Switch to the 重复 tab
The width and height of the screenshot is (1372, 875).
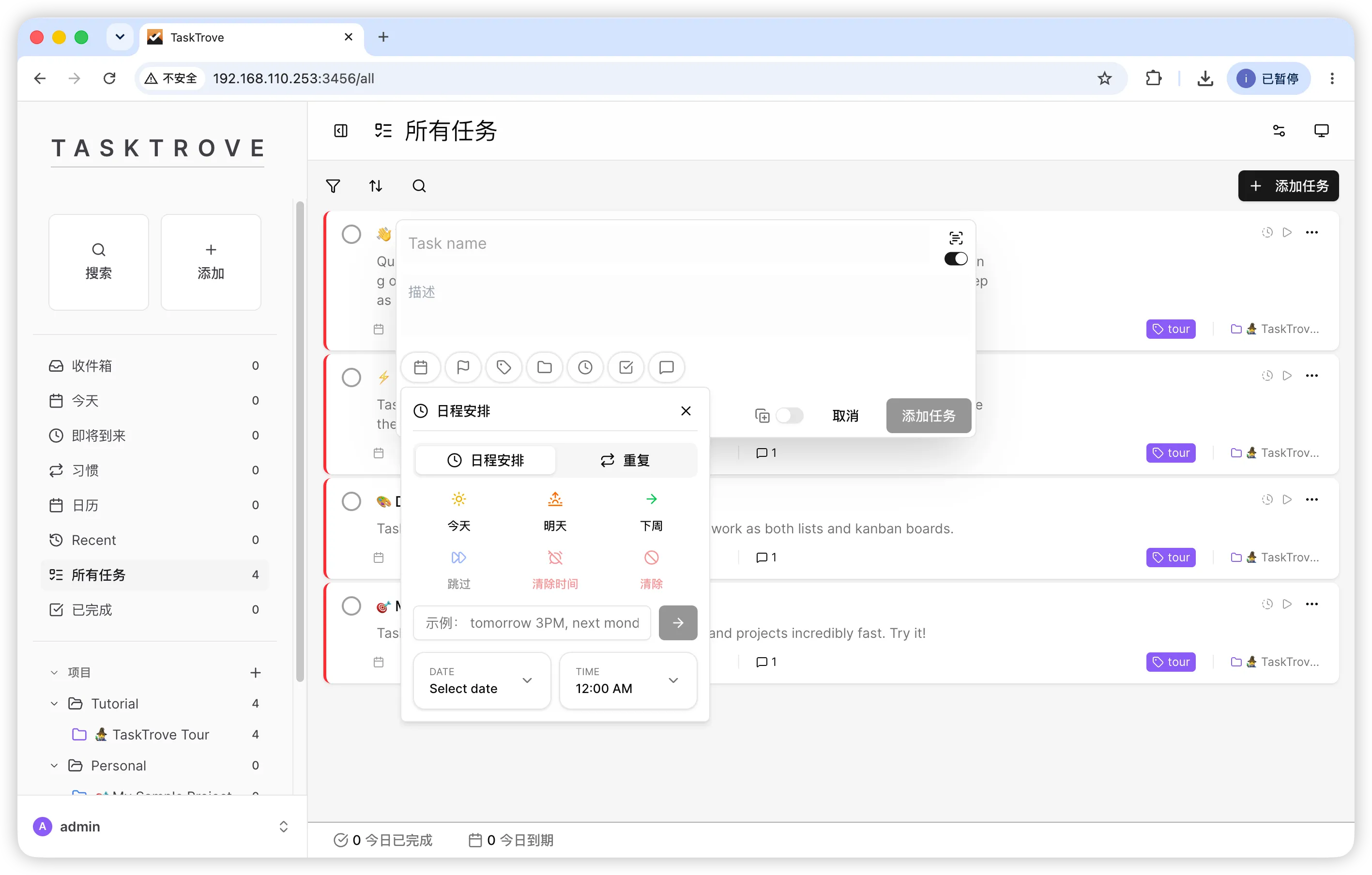tap(625, 460)
